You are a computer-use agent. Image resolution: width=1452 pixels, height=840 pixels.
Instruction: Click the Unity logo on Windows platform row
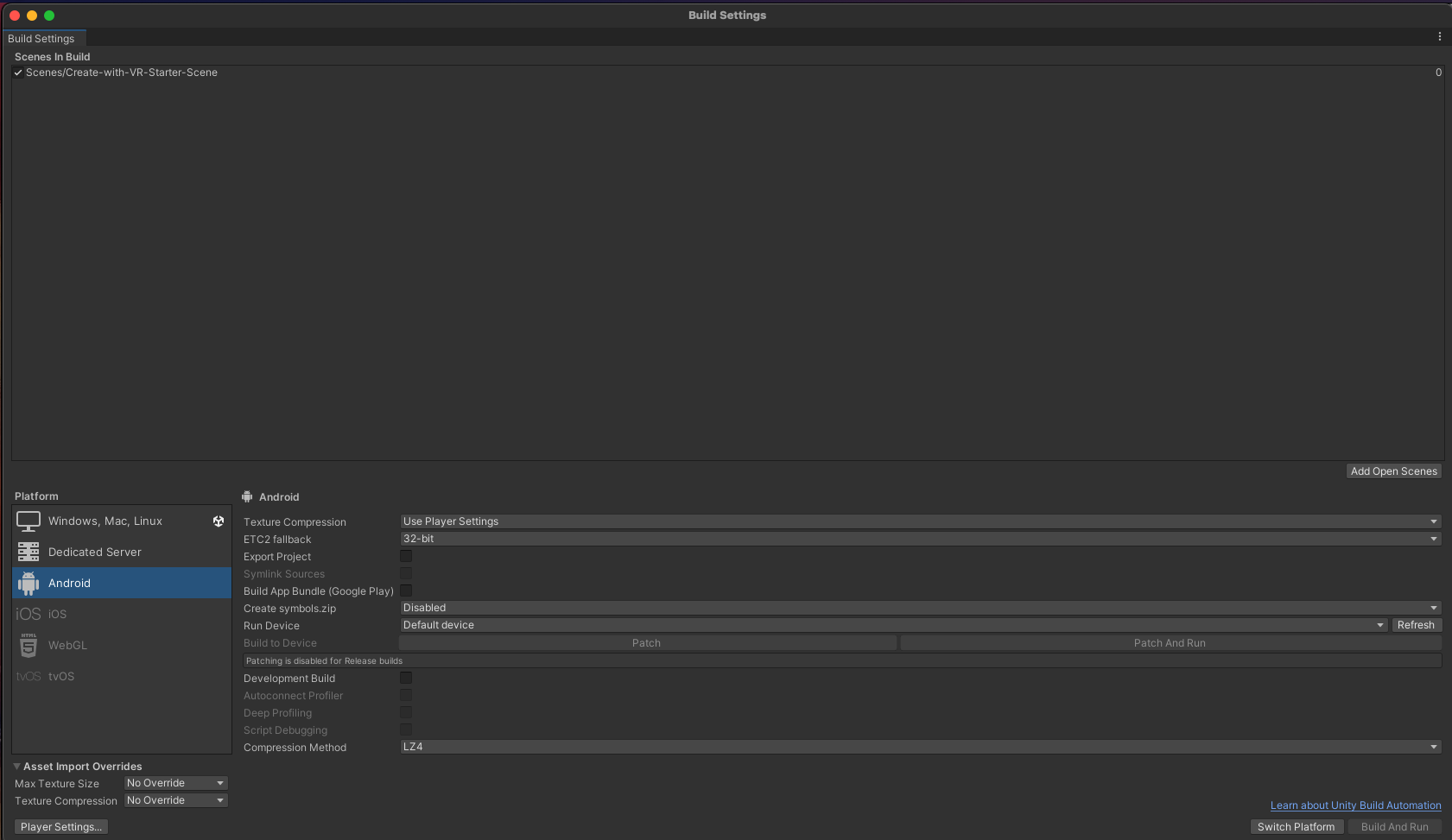click(219, 521)
